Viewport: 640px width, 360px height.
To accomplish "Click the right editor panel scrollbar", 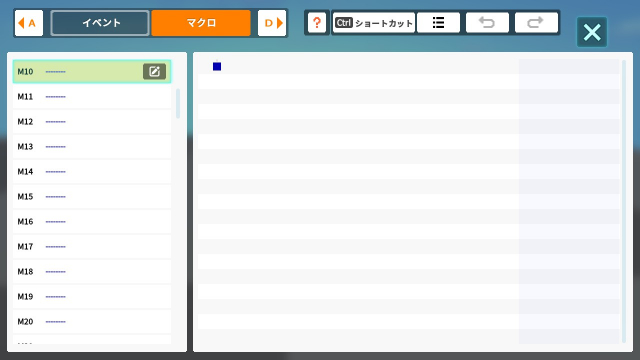I will click(x=624, y=201).
